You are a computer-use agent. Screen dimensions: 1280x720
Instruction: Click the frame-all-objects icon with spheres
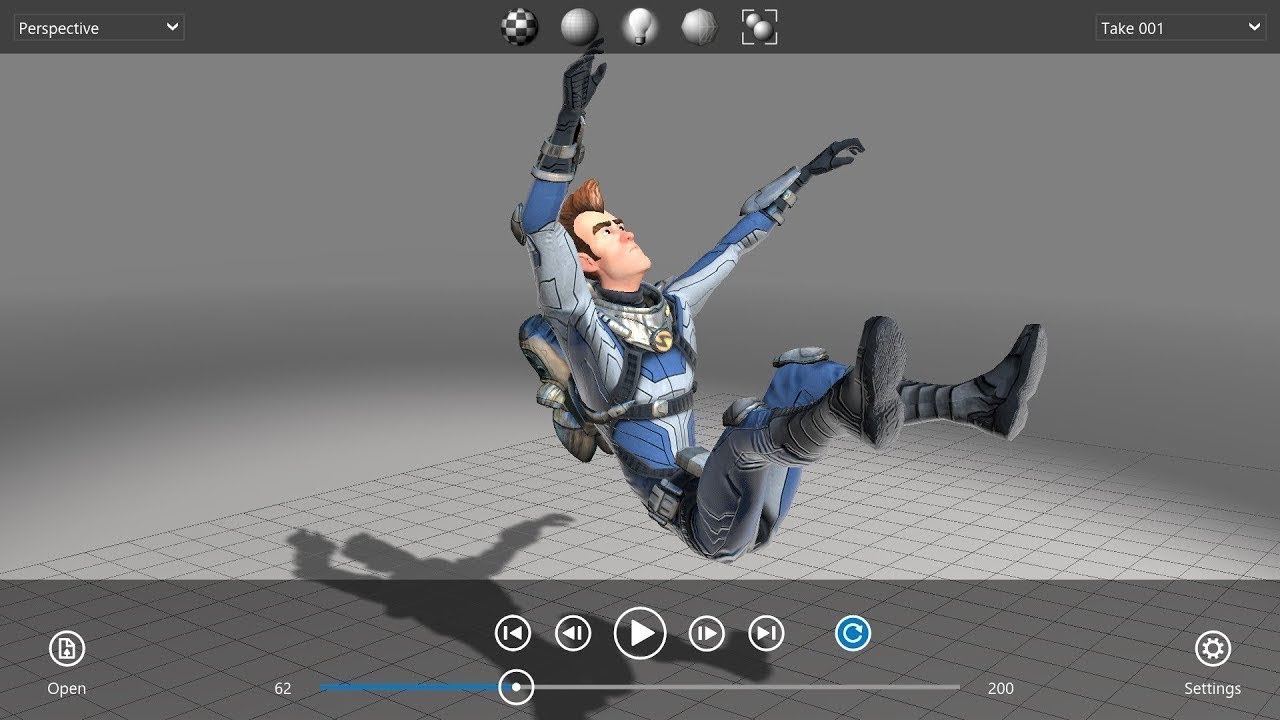click(760, 27)
